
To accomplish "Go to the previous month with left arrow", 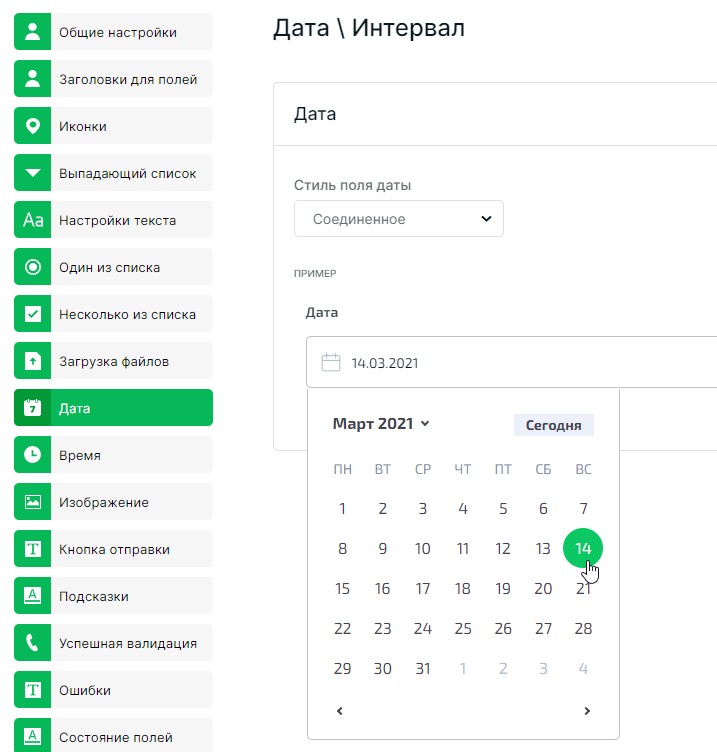I will (340, 711).
